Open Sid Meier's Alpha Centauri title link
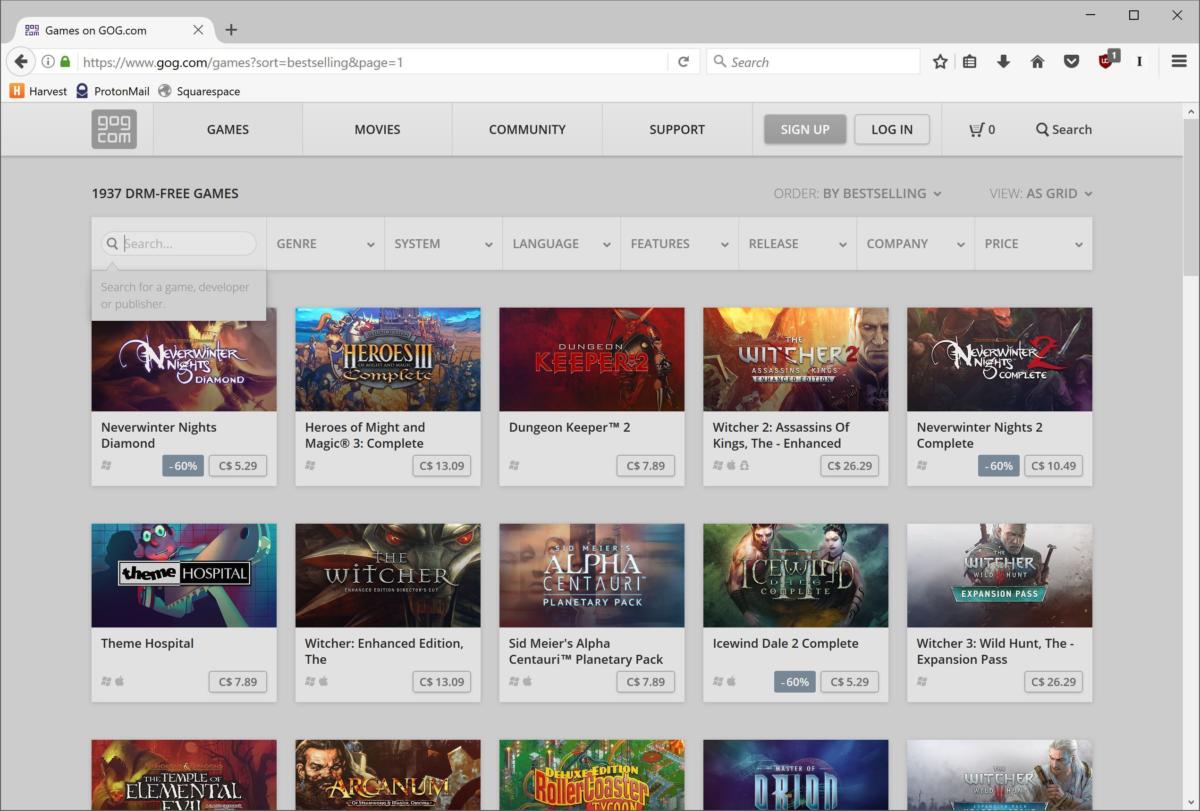The width and height of the screenshot is (1200, 811). tap(586, 651)
